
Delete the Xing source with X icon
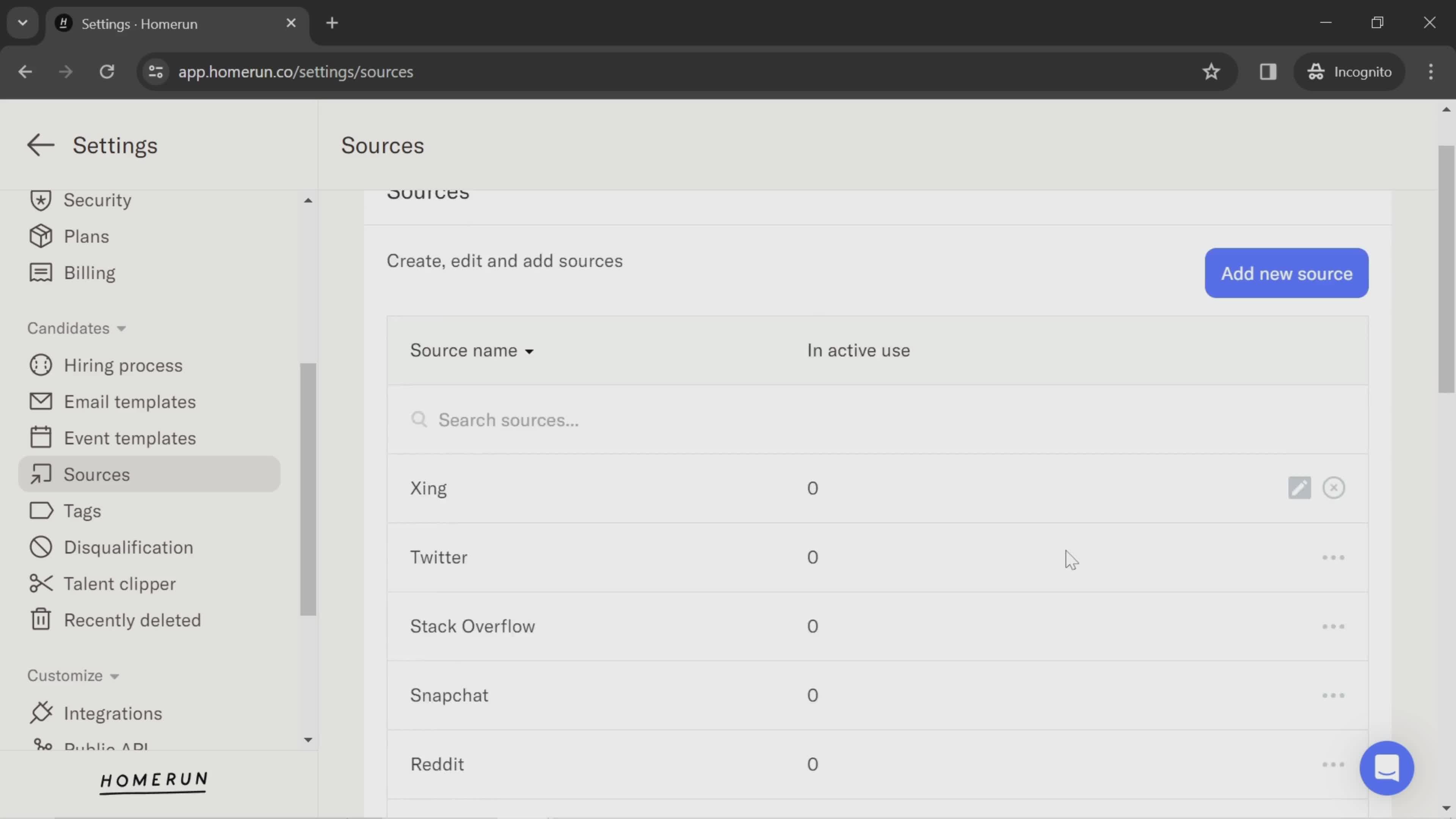1334,488
